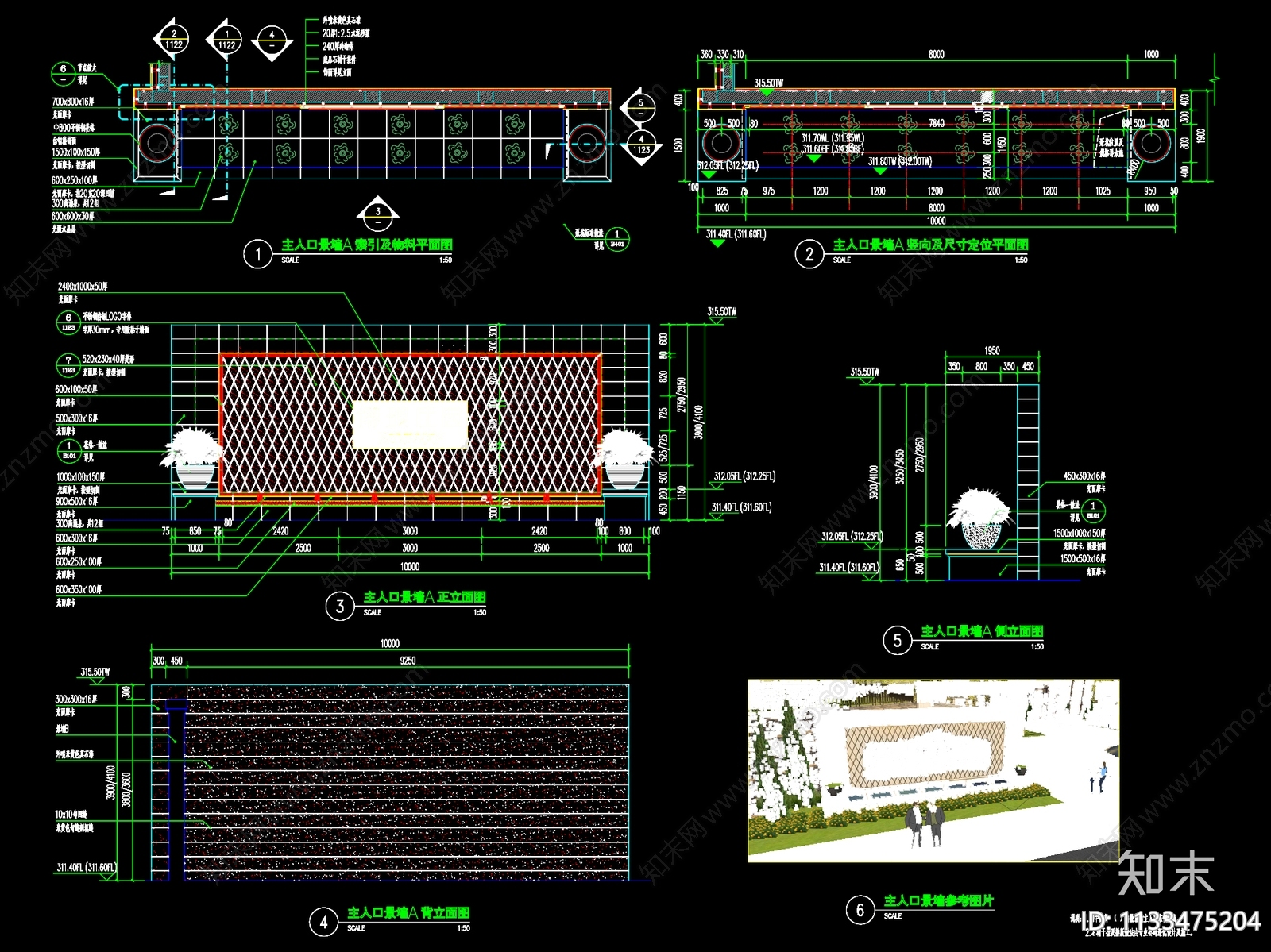1271x952 pixels.
Task: Select callout circle 1 near index plan bottom right
Action: click(617, 239)
